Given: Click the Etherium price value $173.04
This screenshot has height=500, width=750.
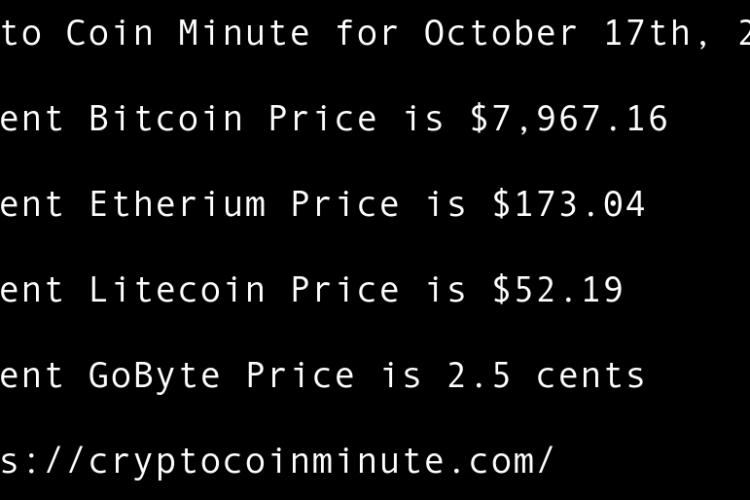Looking at the screenshot, I should (x=568, y=205).
